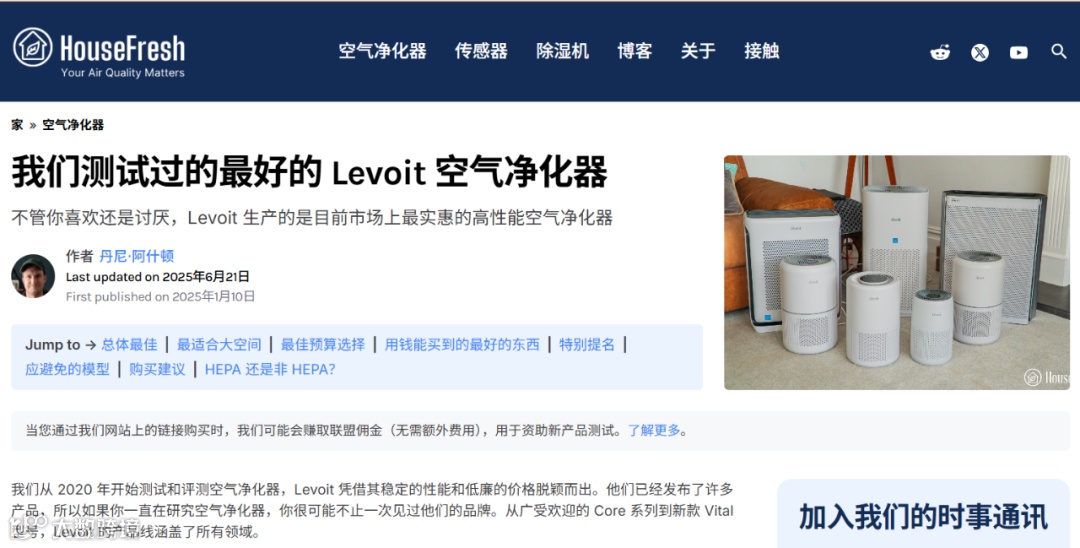The height and width of the screenshot is (548, 1080).
Task: Click the 接触 navigation item
Action: pos(761,51)
